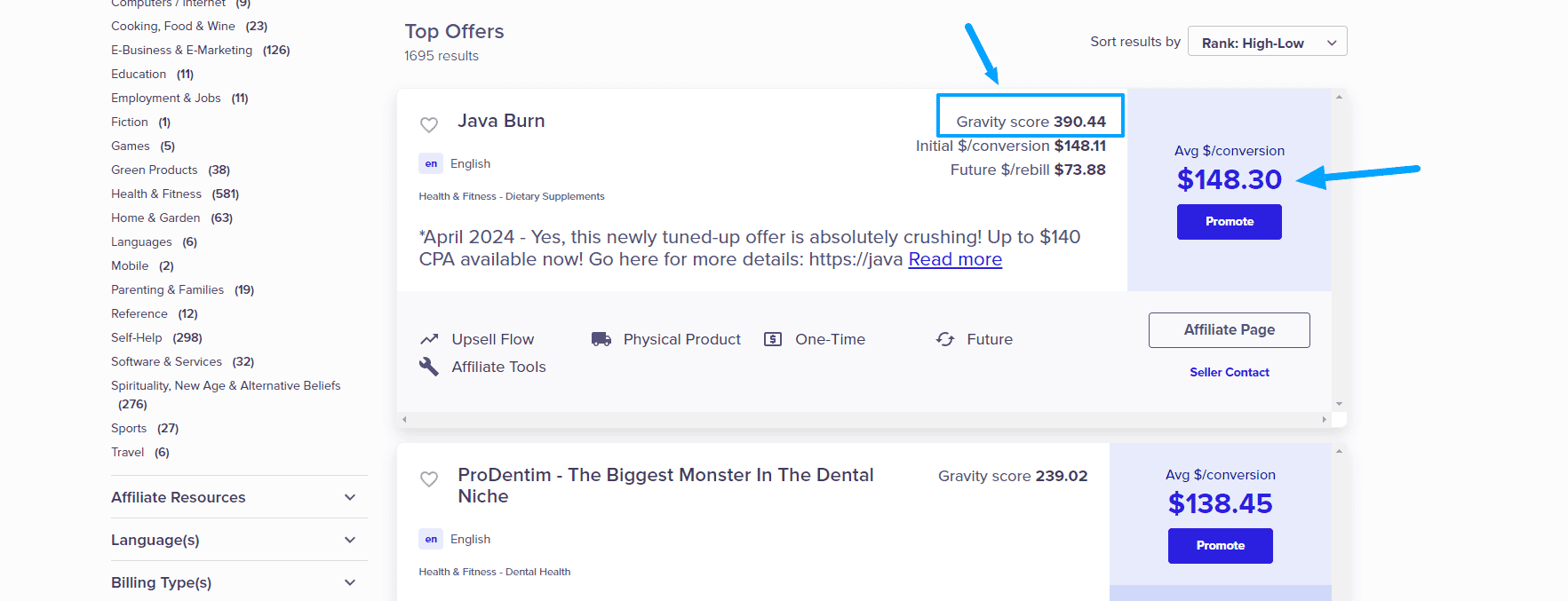Click the Gravity score 390.44 text
1568x601 pixels.
[1031, 122]
